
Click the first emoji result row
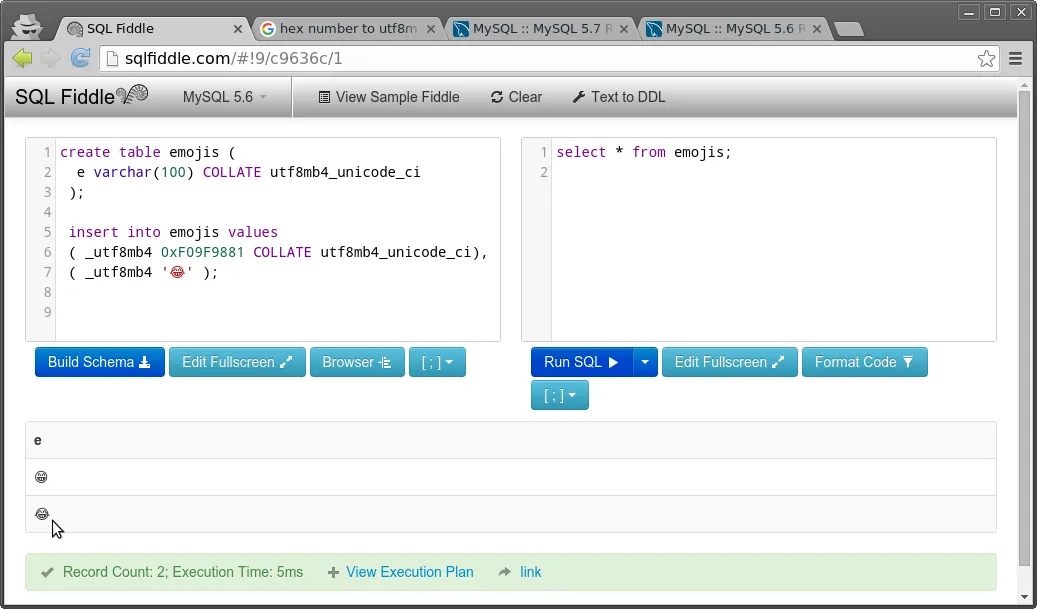511,477
